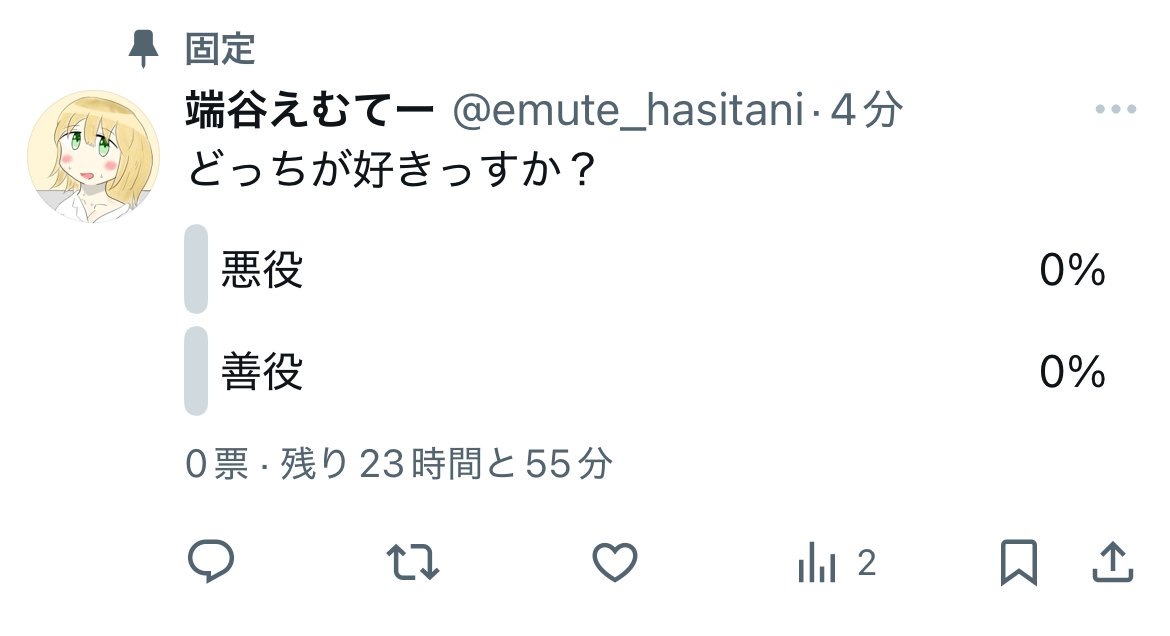1170x636 pixels.
Task: Click the 0票 vote count text
Action: pyautogui.click(x=217, y=464)
